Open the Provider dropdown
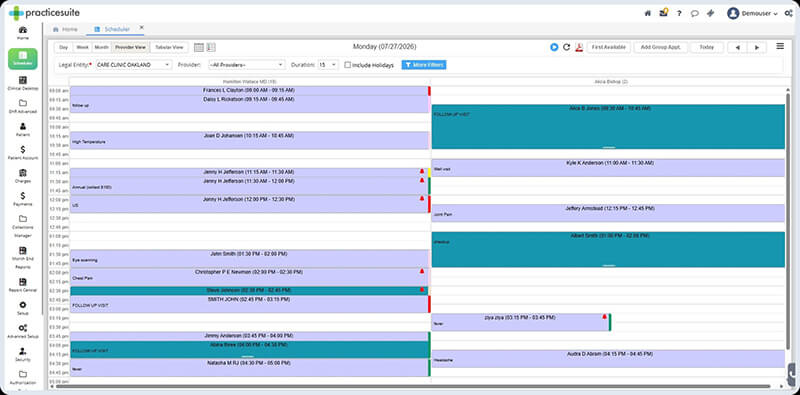 246,65
